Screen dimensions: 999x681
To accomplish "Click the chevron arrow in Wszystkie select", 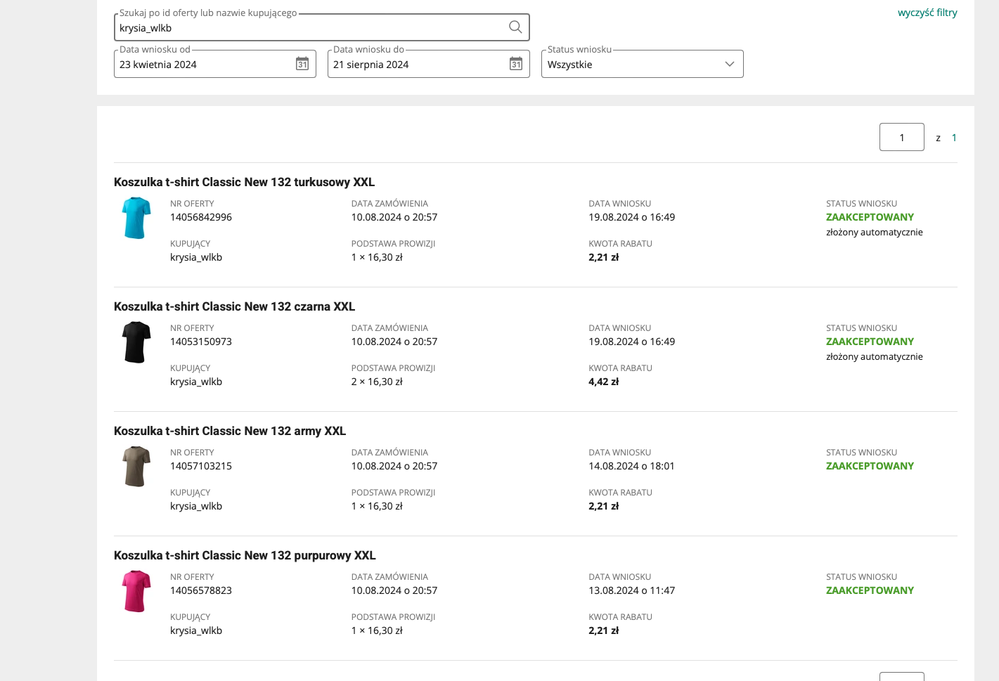I will tap(729, 64).
